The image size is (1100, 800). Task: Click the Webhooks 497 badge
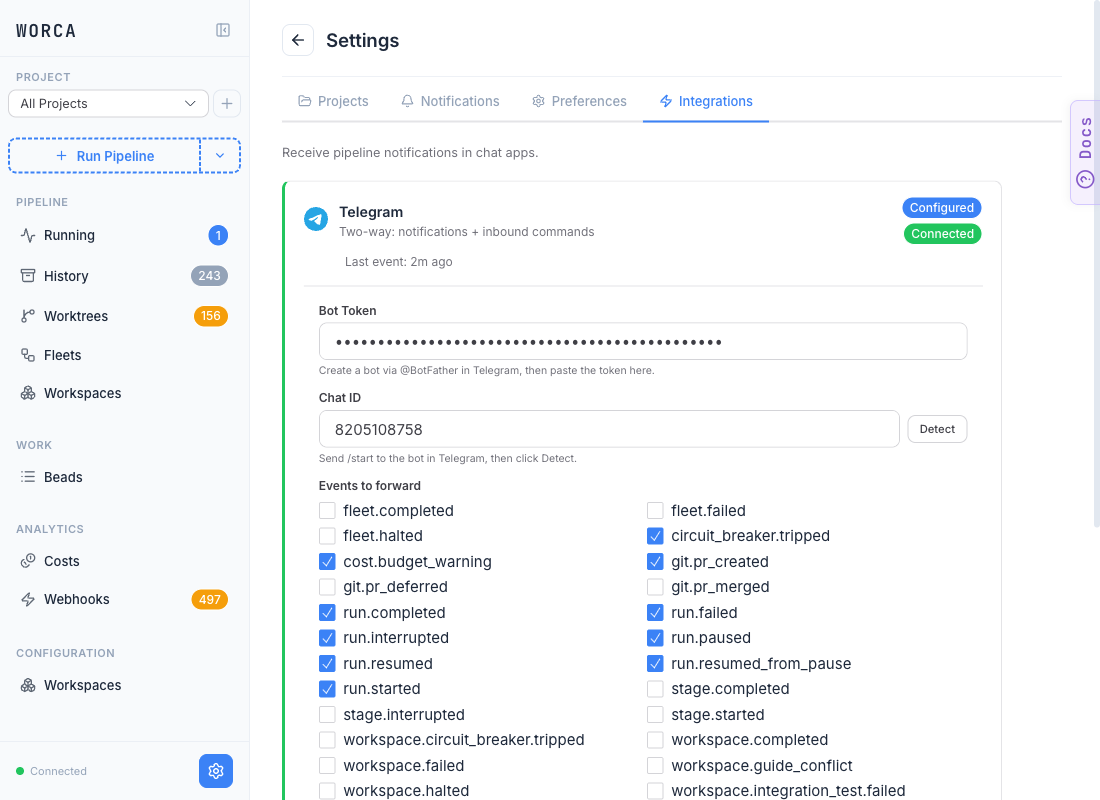point(210,599)
